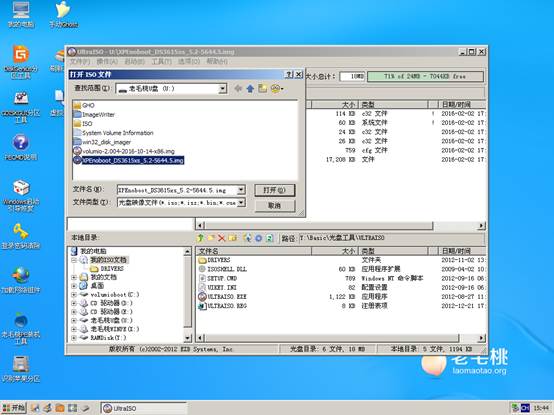The width and height of the screenshot is (554, 415).
Task: Click the back arrow in Open ISO dialog
Action: point(238,89)
